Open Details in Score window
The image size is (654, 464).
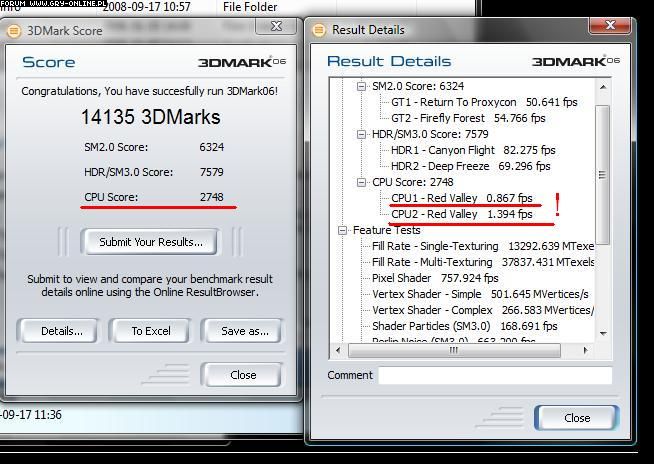(61, 331)
